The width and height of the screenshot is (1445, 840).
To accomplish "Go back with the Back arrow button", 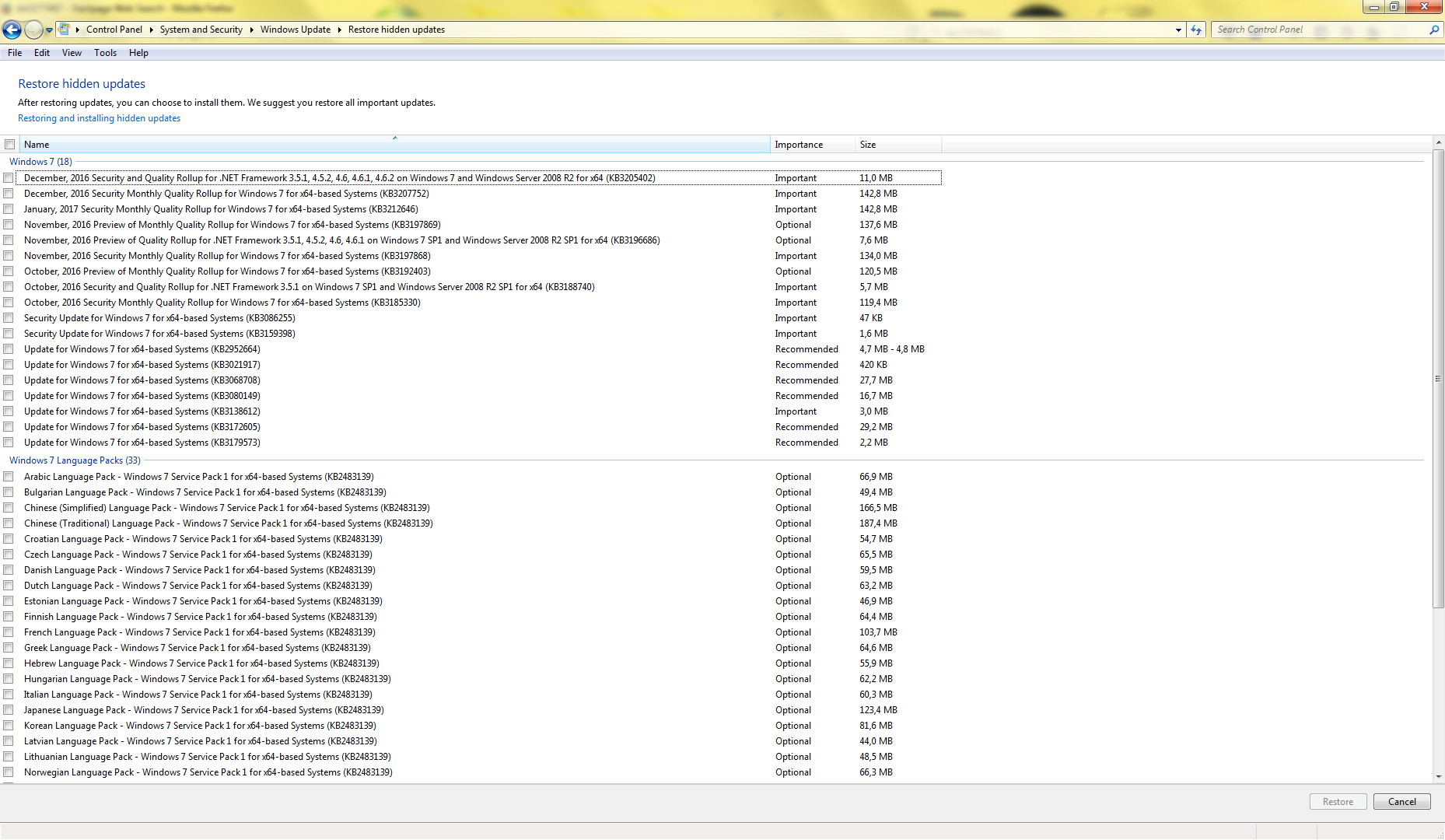I will coord(12,30).
